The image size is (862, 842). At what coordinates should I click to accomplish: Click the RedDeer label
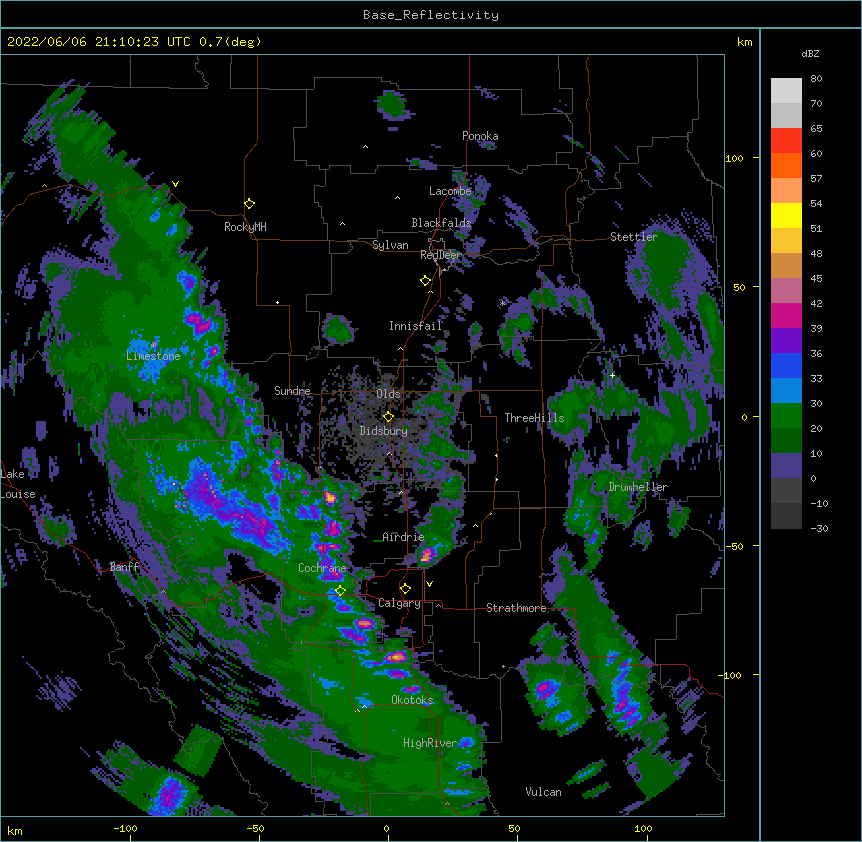pyautogui.click(x=440, y=255)
